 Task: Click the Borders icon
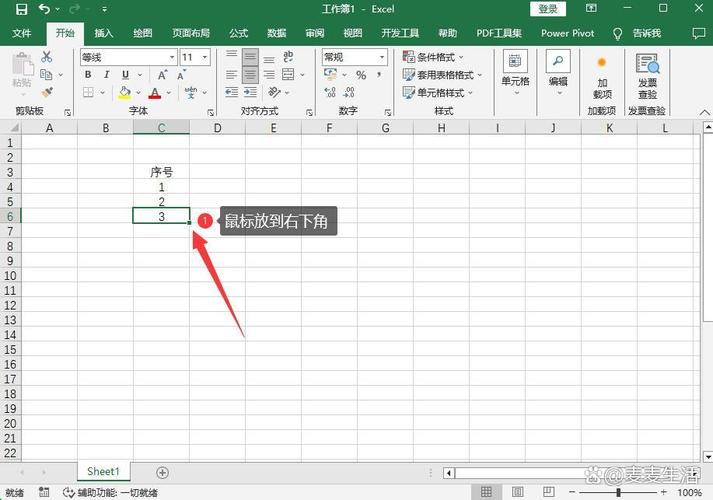coord(88,93)
